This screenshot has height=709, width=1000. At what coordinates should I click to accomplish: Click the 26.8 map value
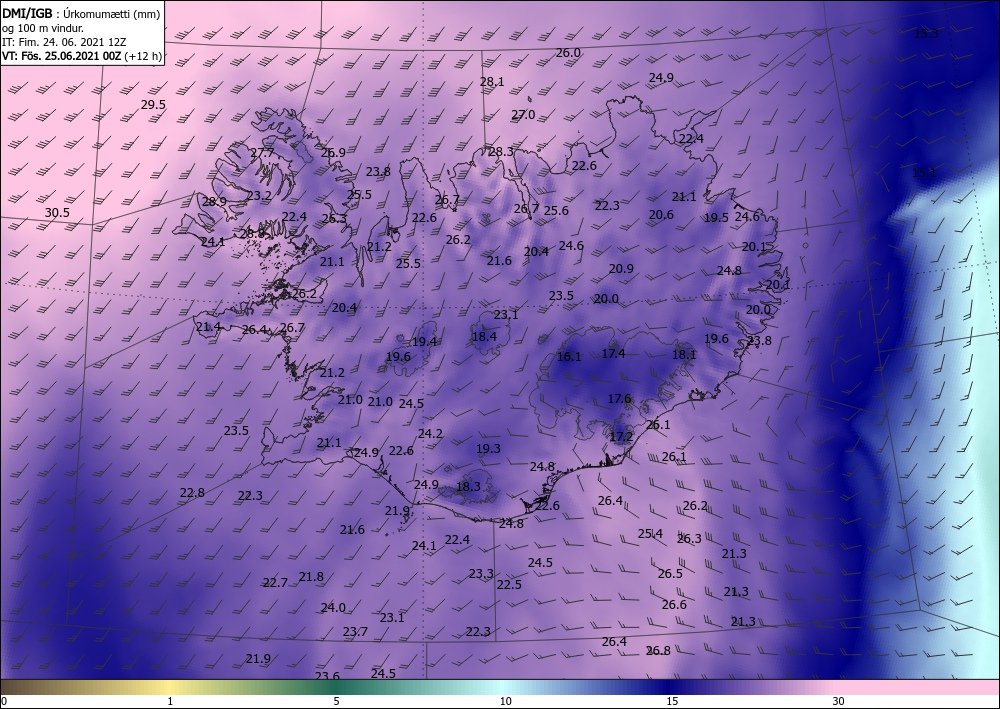point(658,651)
